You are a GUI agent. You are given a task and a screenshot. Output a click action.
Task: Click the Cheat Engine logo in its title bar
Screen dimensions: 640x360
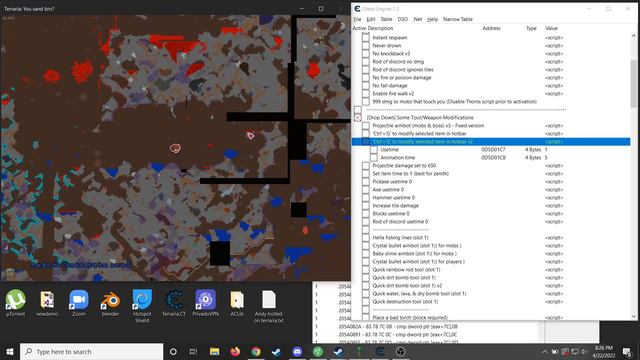coord(358,9)
